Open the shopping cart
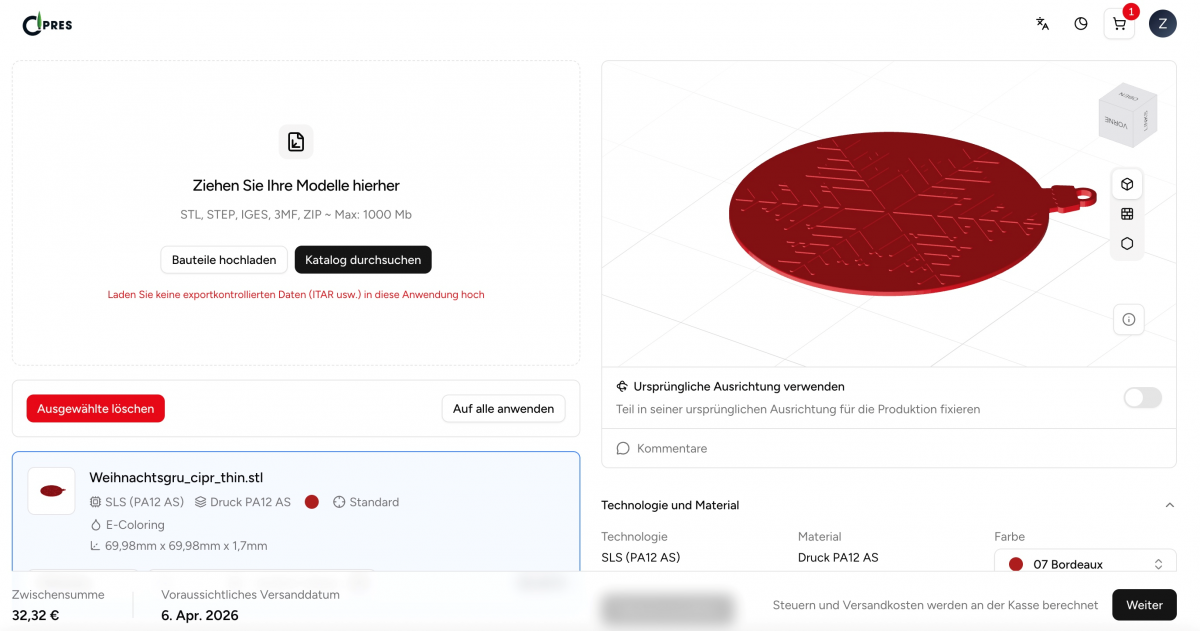The height and width of the screenshot is (631, 1200). click(1119, 24)
